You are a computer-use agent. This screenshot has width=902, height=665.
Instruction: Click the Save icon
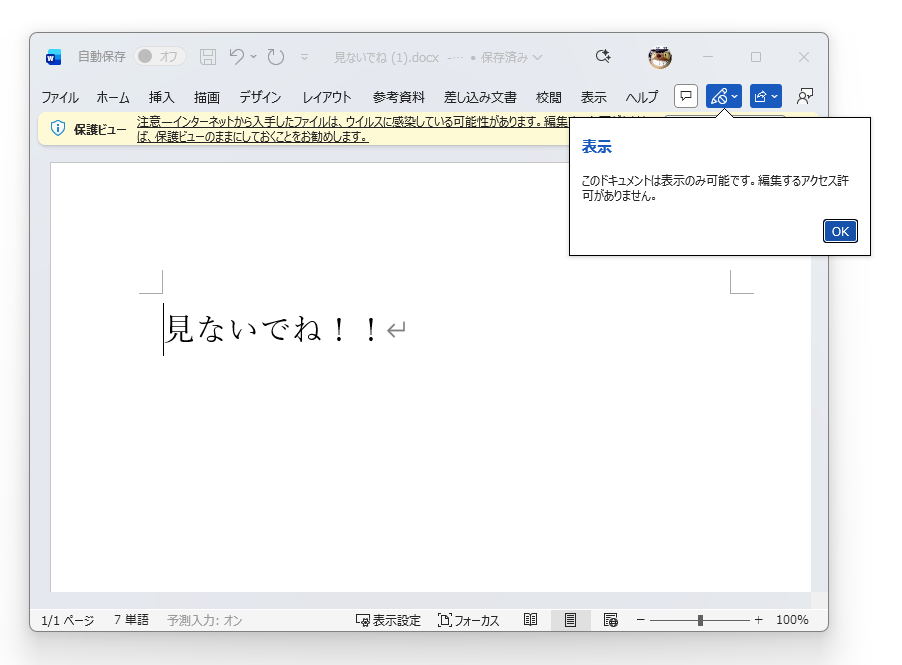[207, 57]
